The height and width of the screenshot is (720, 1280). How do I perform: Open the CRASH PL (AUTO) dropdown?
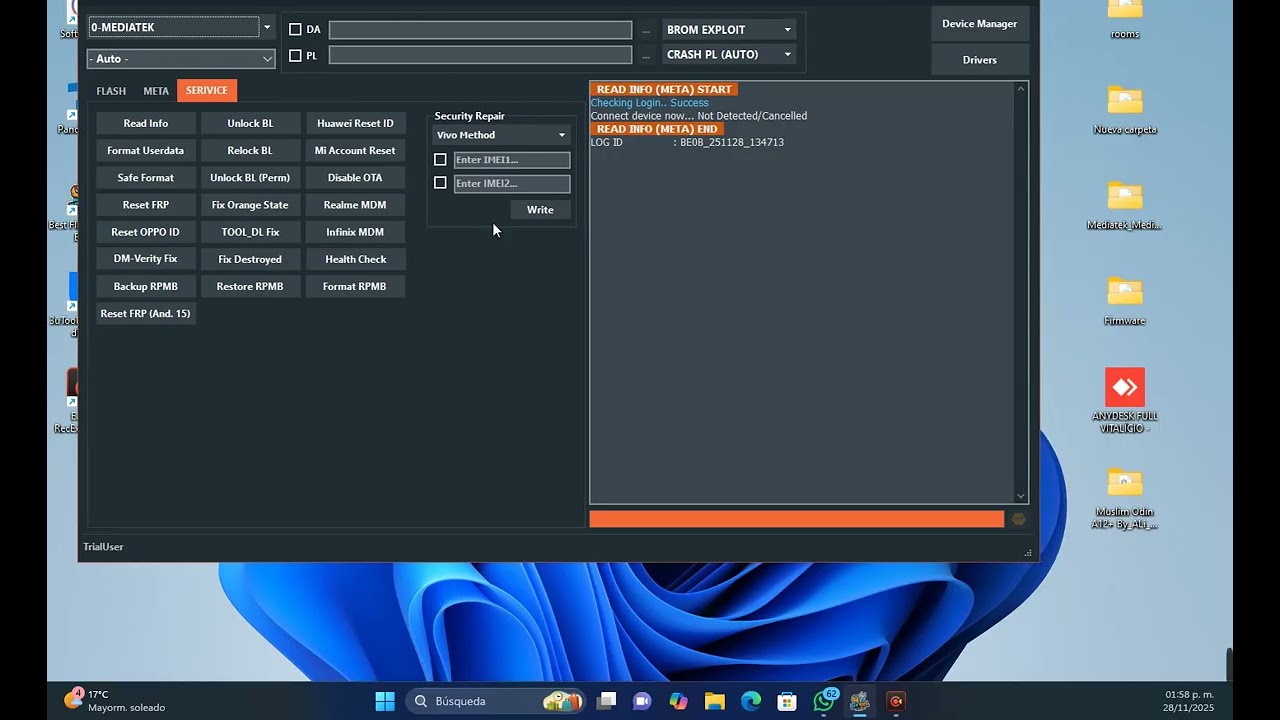tap(729, 55)
